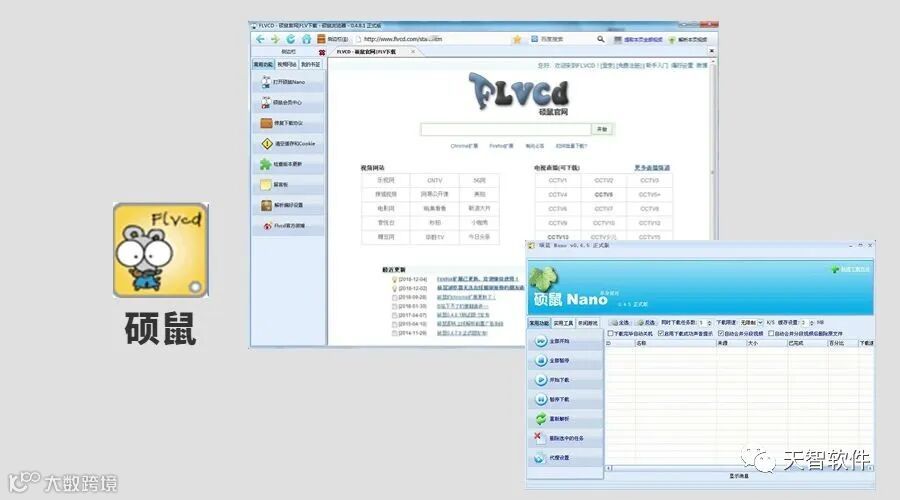Toggle the sidebar icon in browser toolbar
Screen dimensions: 900x500
321,39
